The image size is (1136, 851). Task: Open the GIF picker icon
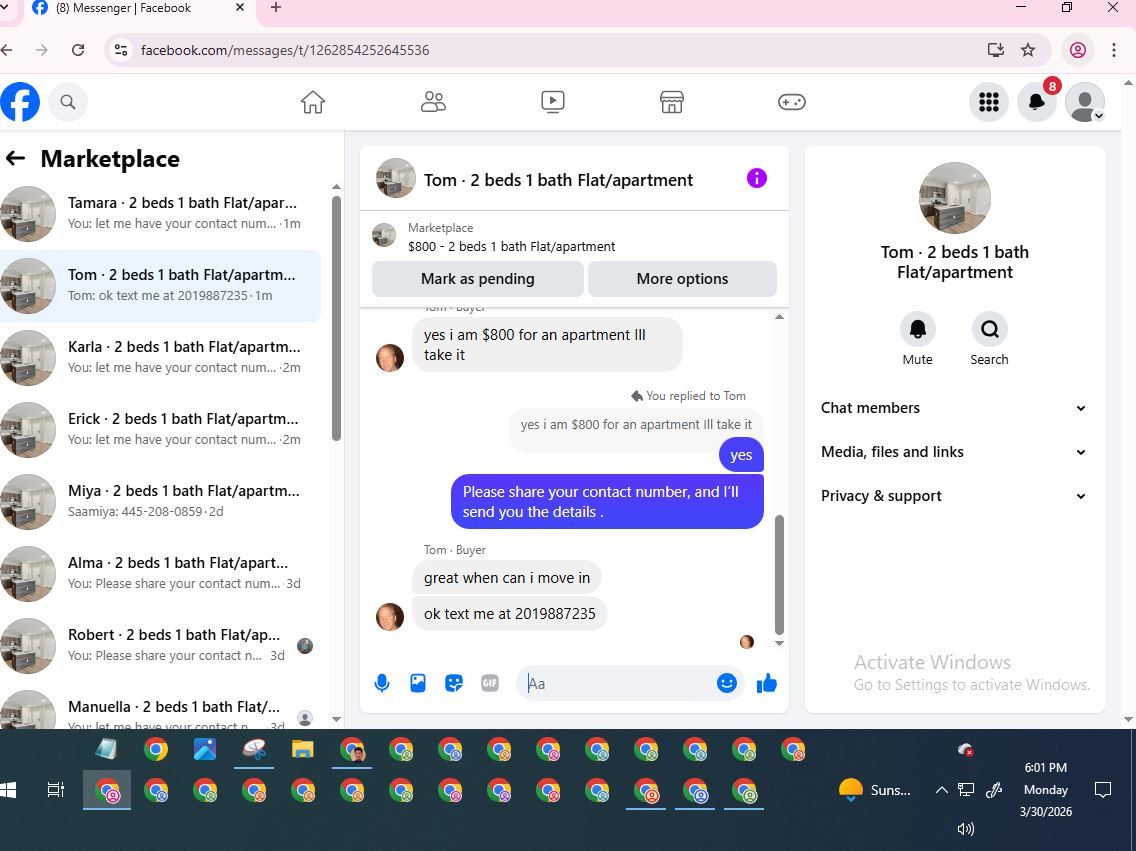point(490,683)
